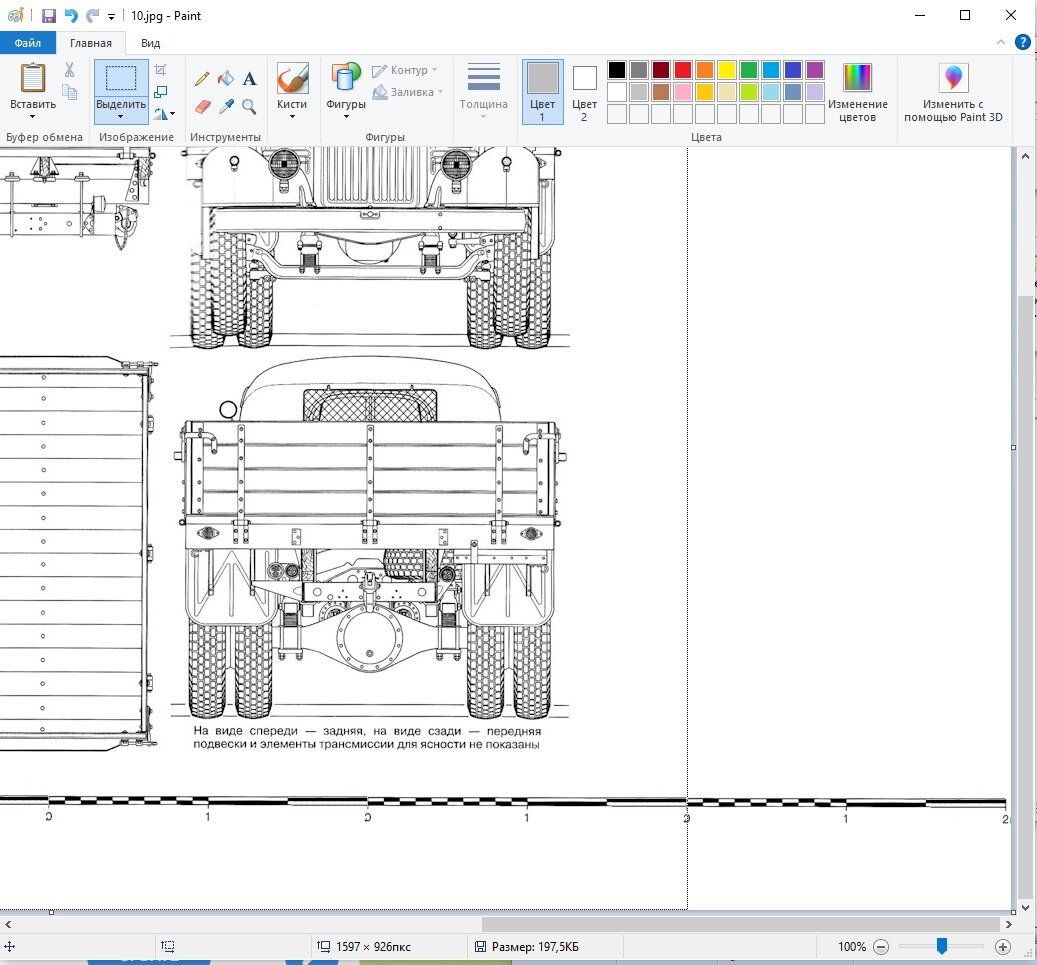Click the zoom slider thumb

[x=942, y=946]
